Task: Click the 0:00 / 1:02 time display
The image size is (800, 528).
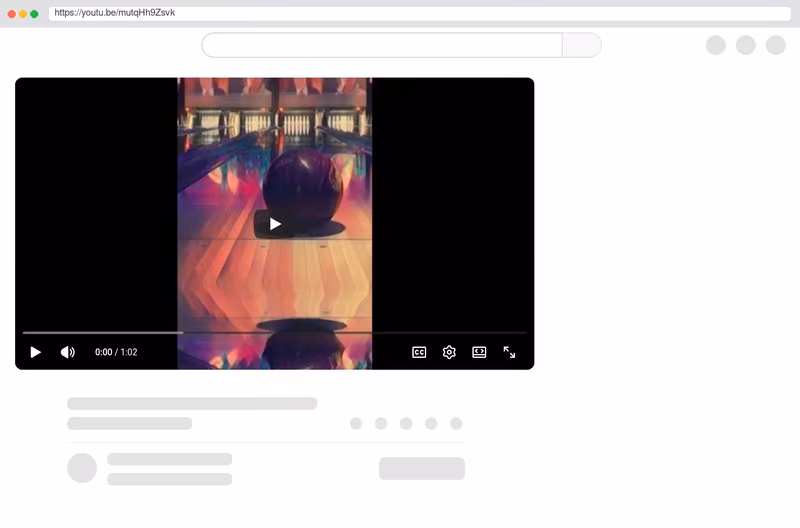Action: coord(116,352)
